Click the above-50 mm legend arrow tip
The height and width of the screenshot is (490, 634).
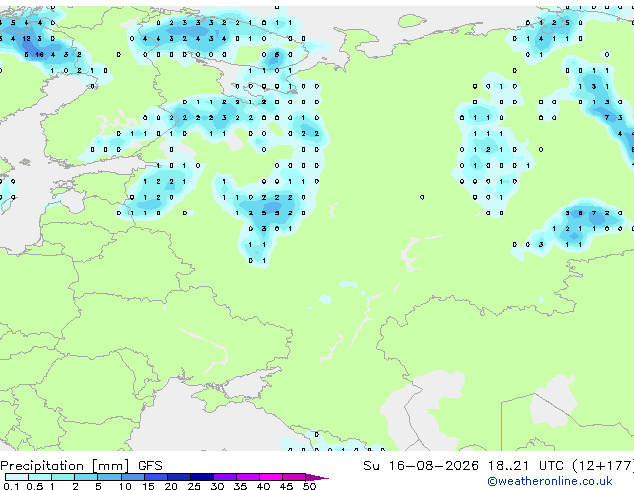tap(317, 477)
